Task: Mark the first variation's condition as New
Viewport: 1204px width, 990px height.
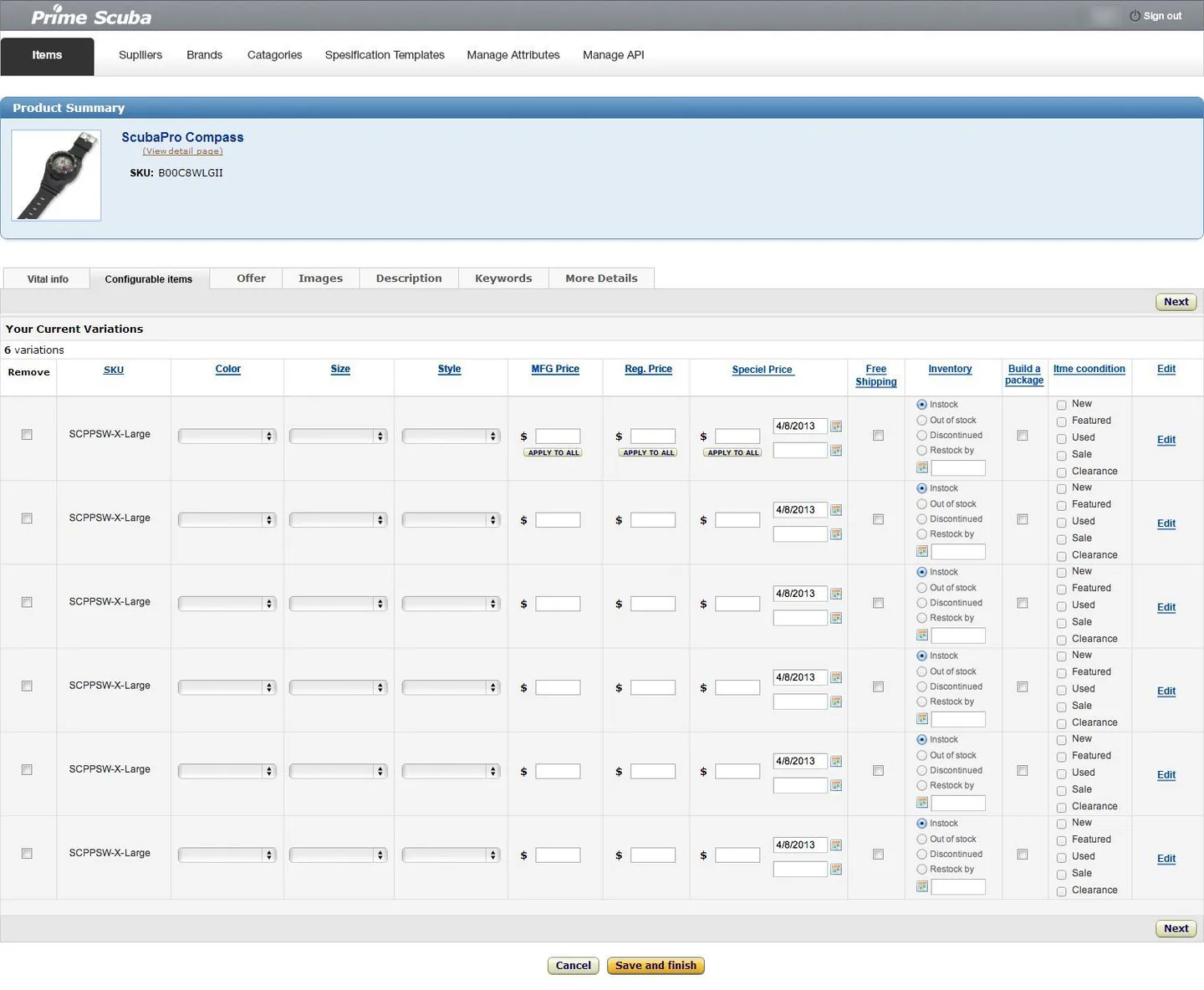Action: coord(1061,405)
